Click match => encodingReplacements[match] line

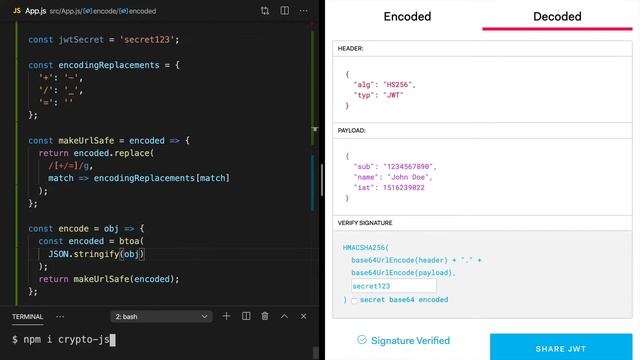(x=139, y=179)
